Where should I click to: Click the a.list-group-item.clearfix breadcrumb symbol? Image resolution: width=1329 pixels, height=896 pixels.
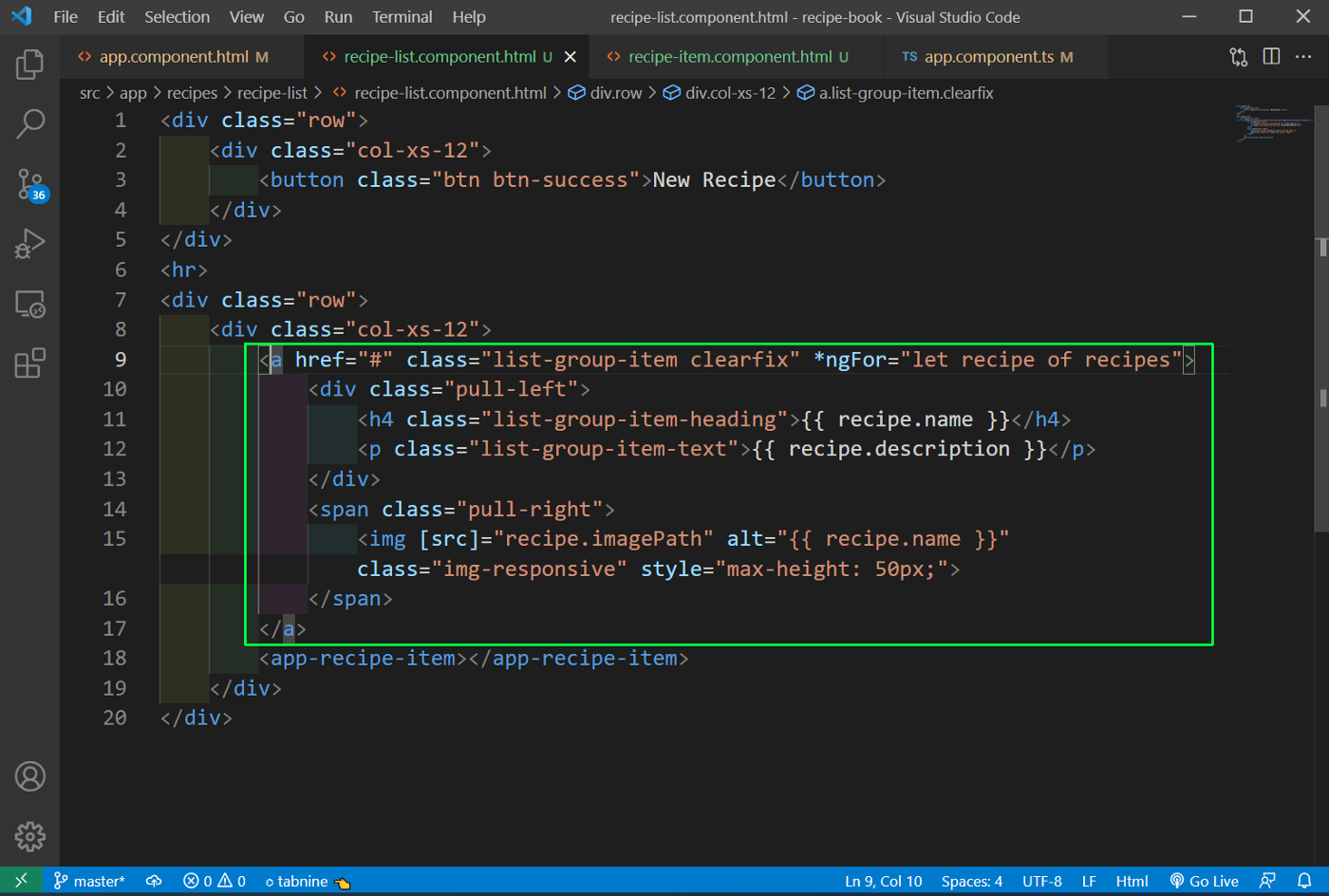pyautogui.click(x=895, y=93)
